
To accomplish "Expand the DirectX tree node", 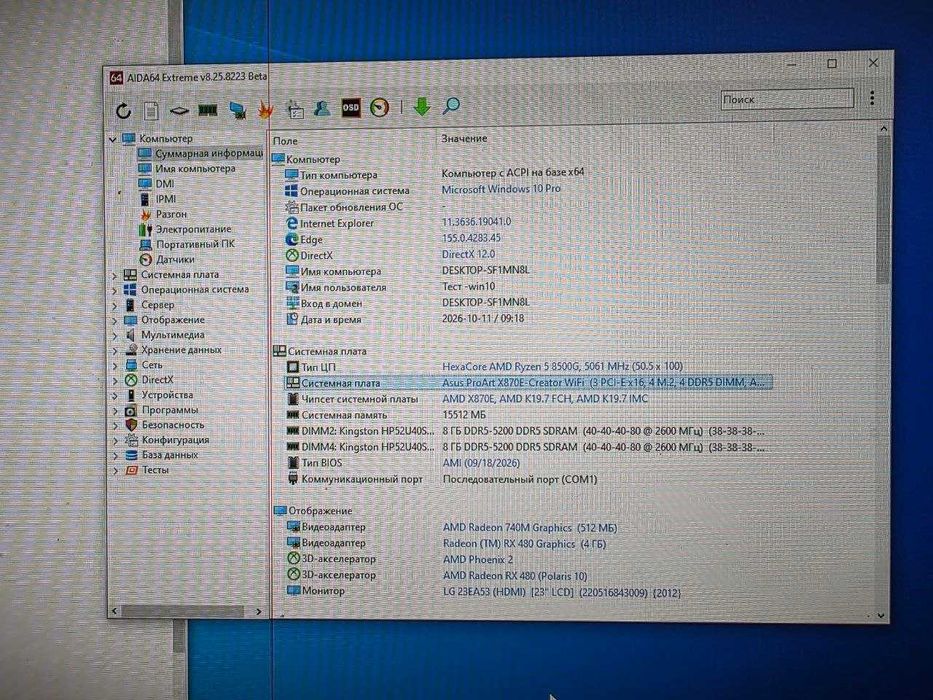I will pos(115,380).
